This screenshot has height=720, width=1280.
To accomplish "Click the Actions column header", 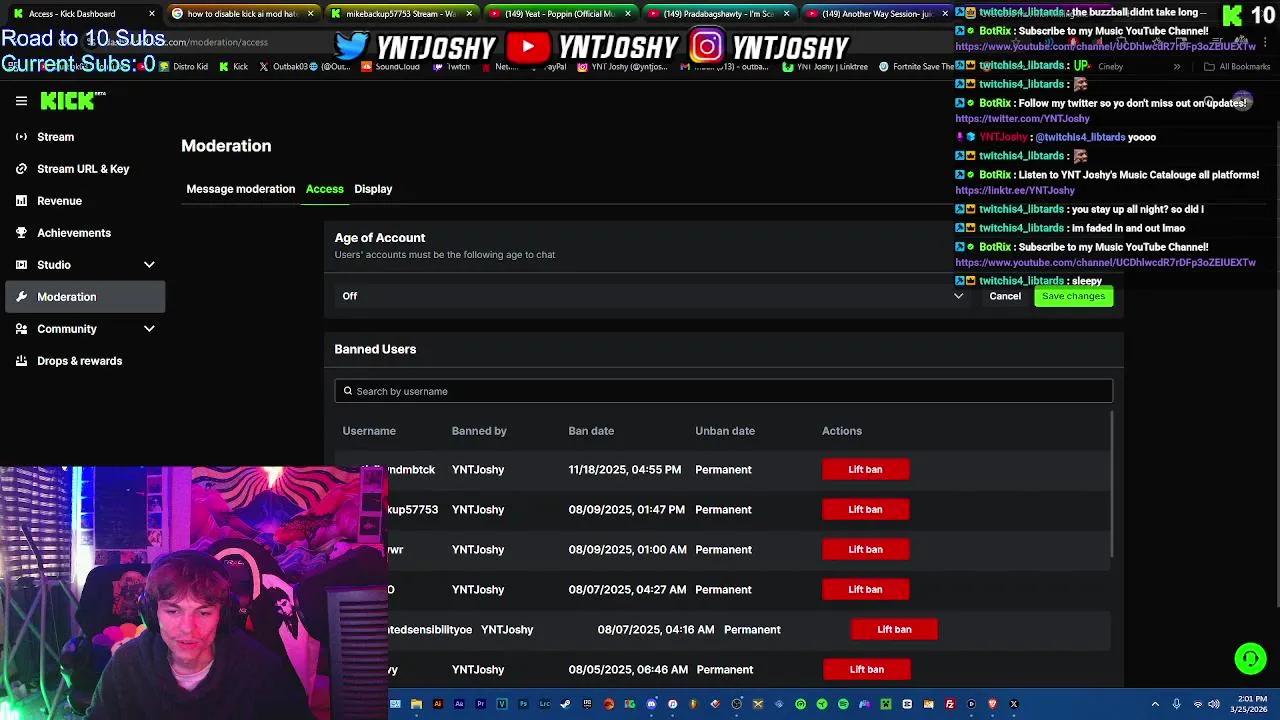I will pos(842,431).
